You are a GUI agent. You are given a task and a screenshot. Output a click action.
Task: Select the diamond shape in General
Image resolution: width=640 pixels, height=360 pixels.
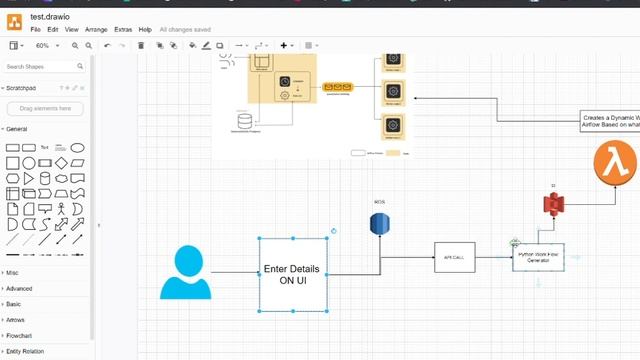point(61,163)
